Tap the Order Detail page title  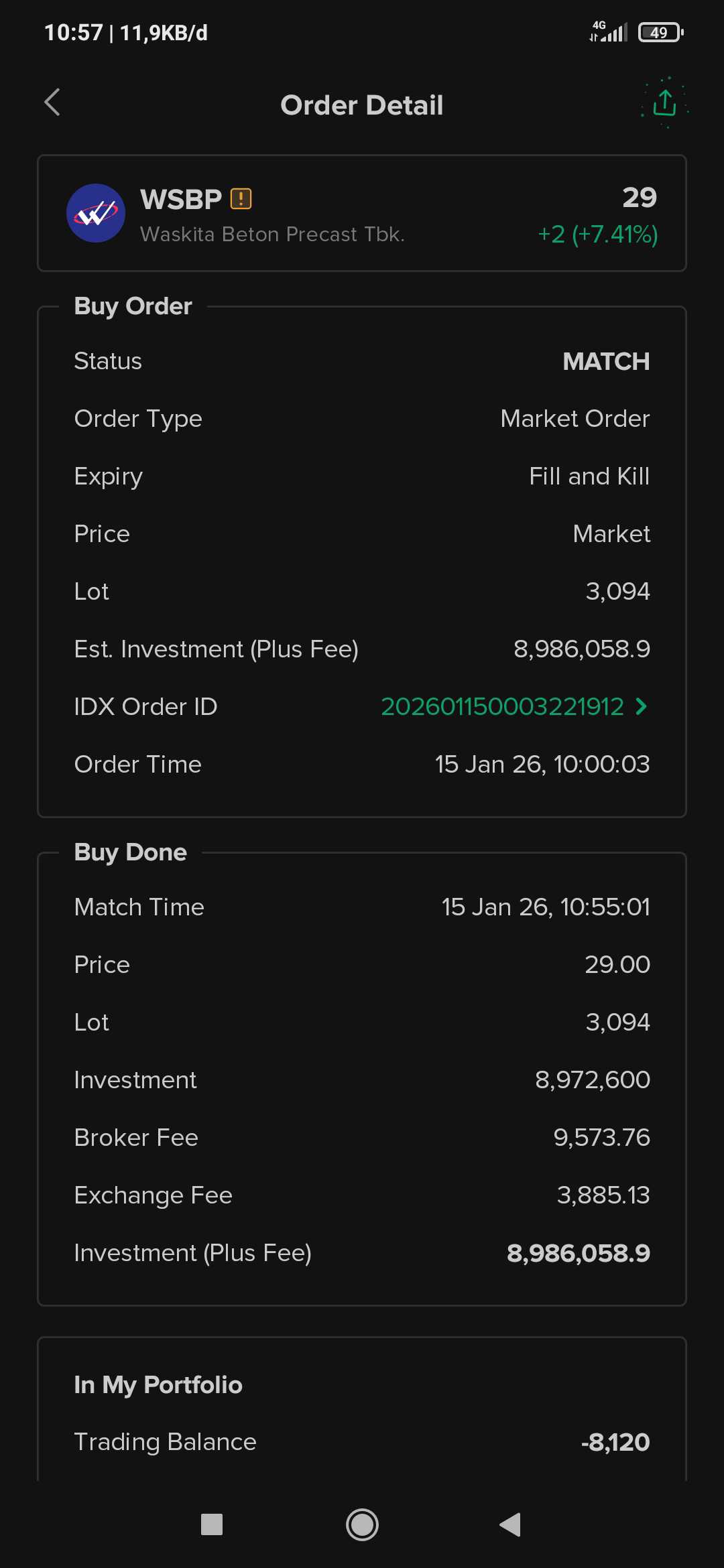[362, 105]
